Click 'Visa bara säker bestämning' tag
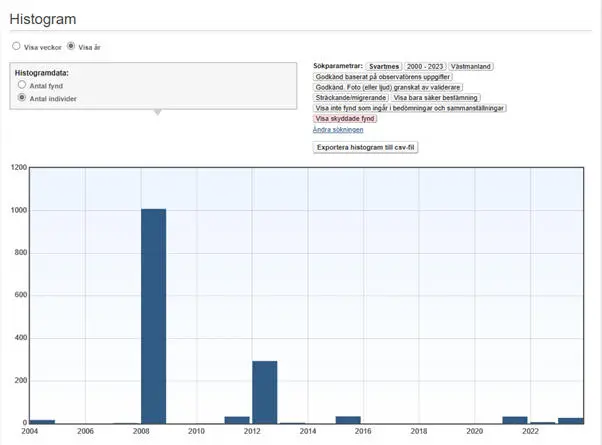The image size is (602, 445). coord(435,98)
